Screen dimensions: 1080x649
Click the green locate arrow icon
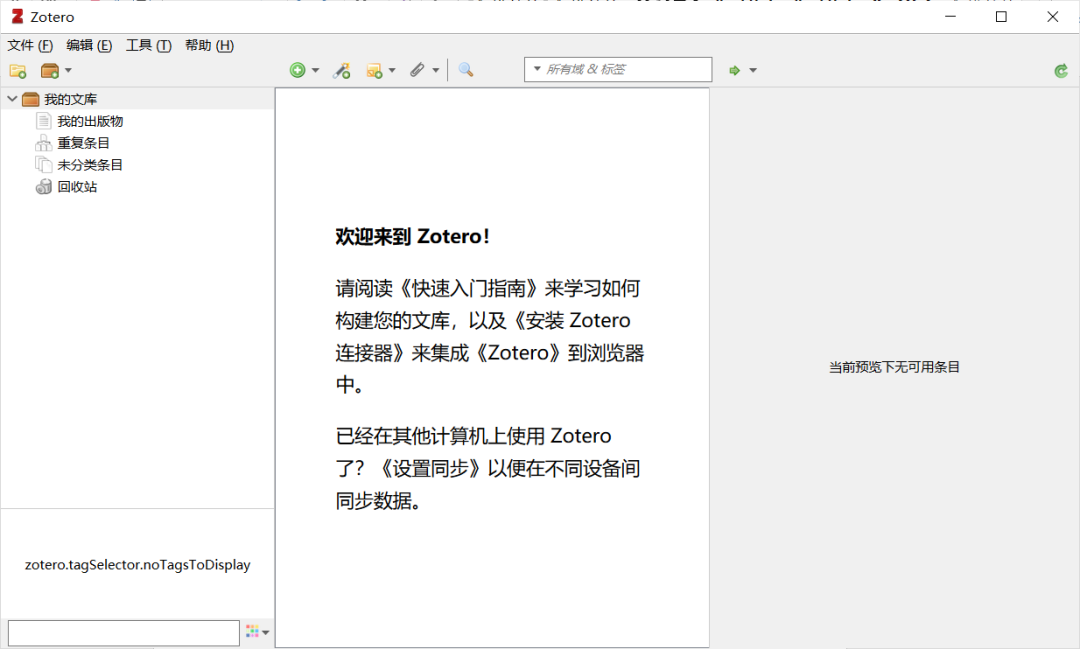point(735,70)
